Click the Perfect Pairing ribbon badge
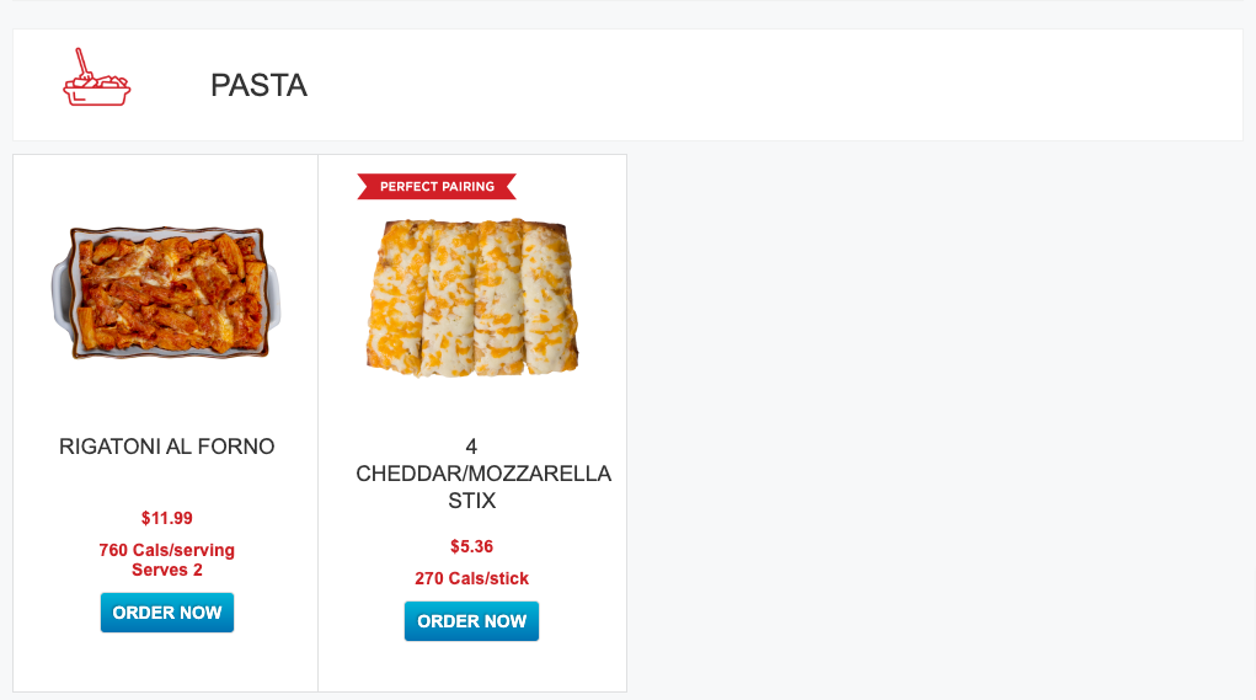This screenshot has width=1256, height=700. coord(437,187)
